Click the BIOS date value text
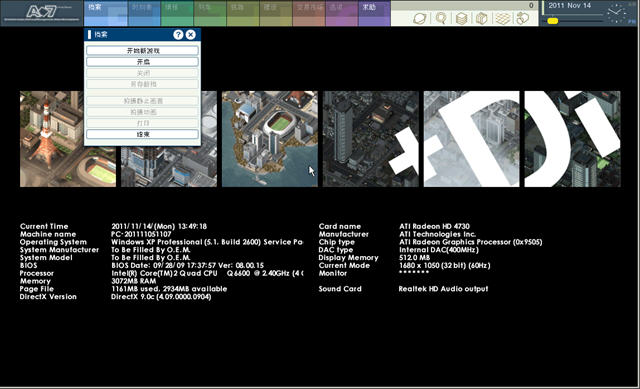Screen dimensions: 640x389 coord(187,265)
